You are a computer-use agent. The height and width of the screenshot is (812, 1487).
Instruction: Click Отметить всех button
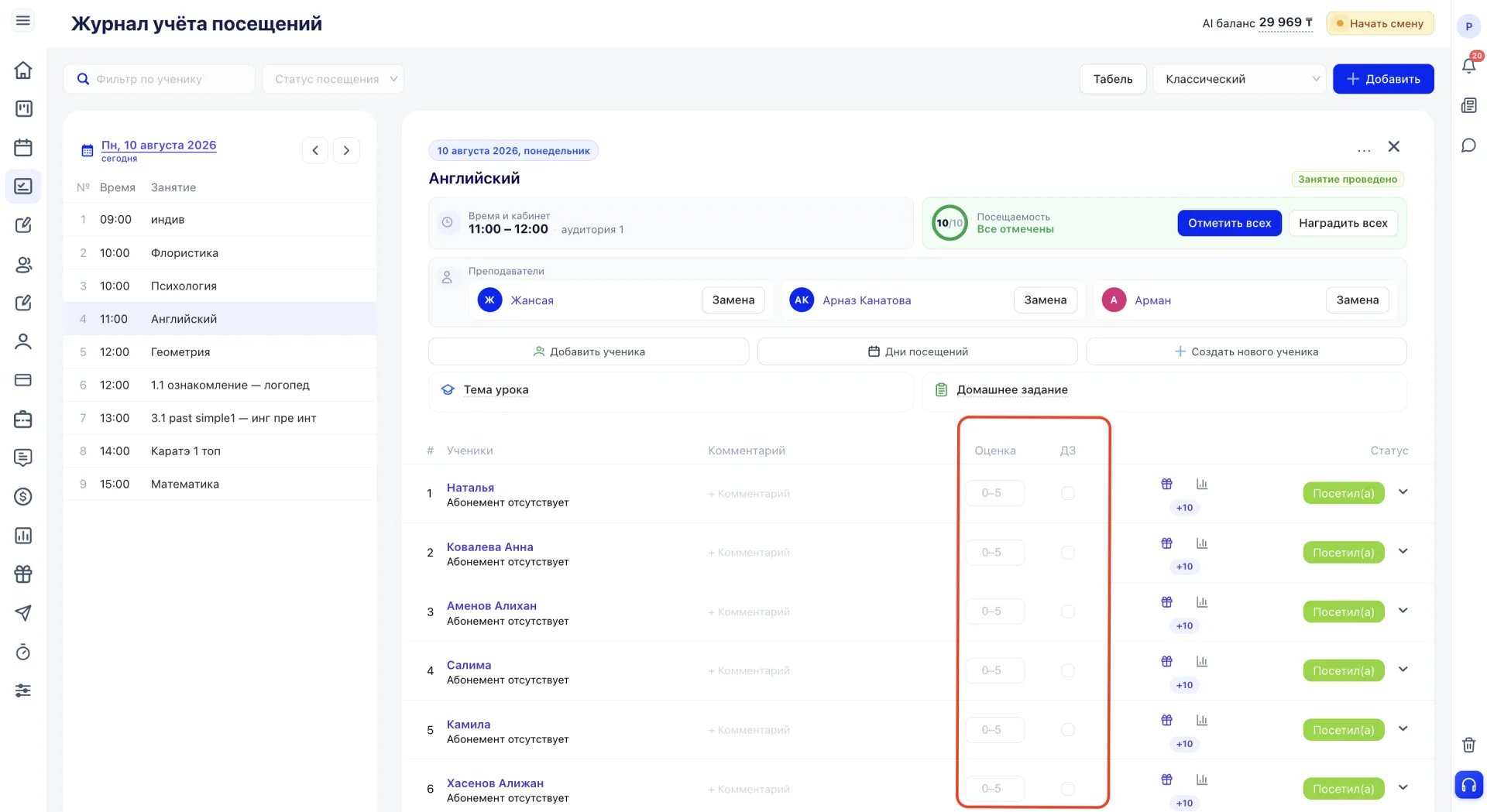click(x=1229, y=223)
